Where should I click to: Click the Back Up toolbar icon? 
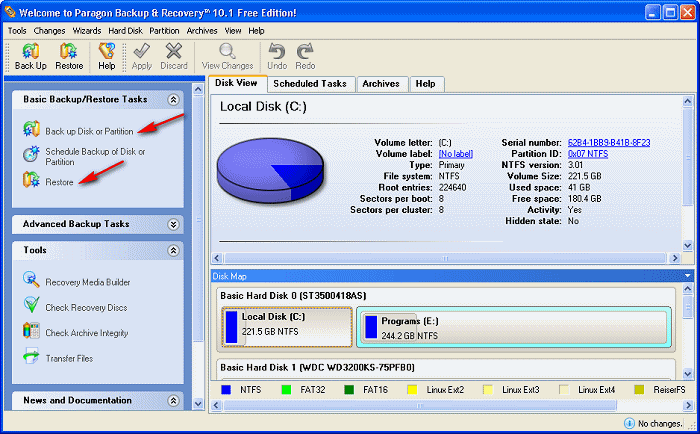(30, 52)
